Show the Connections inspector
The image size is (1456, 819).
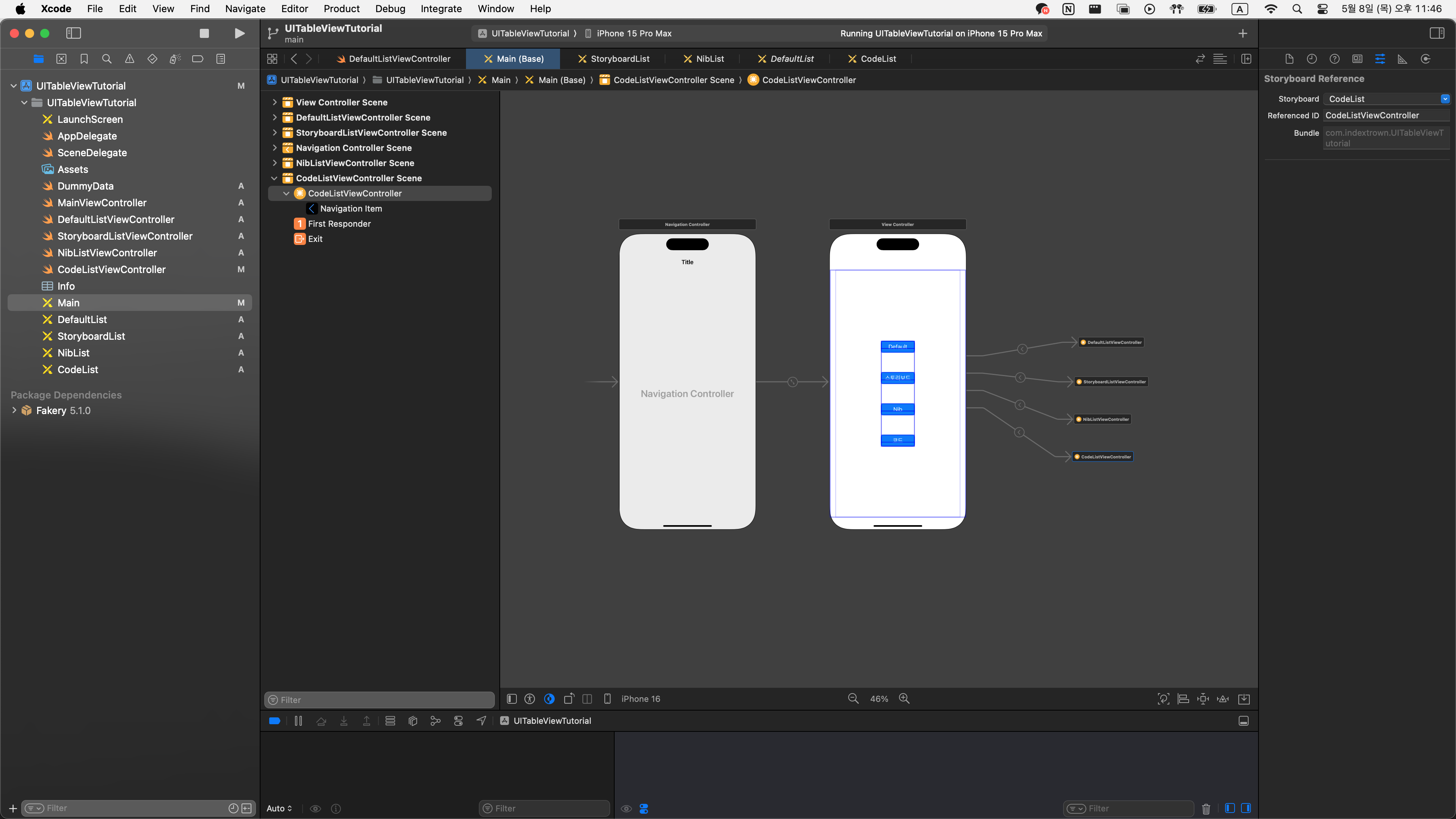pyautogui.click(x=1426, y=59)
